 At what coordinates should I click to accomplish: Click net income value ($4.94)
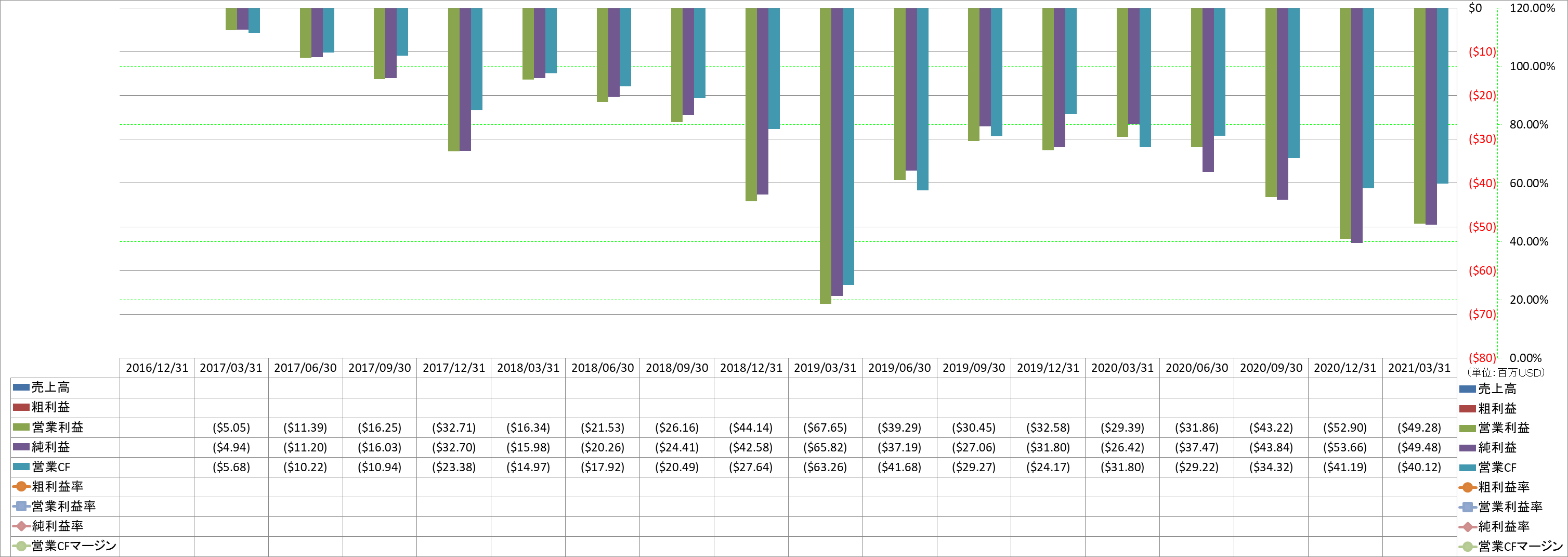coord(231,447)
